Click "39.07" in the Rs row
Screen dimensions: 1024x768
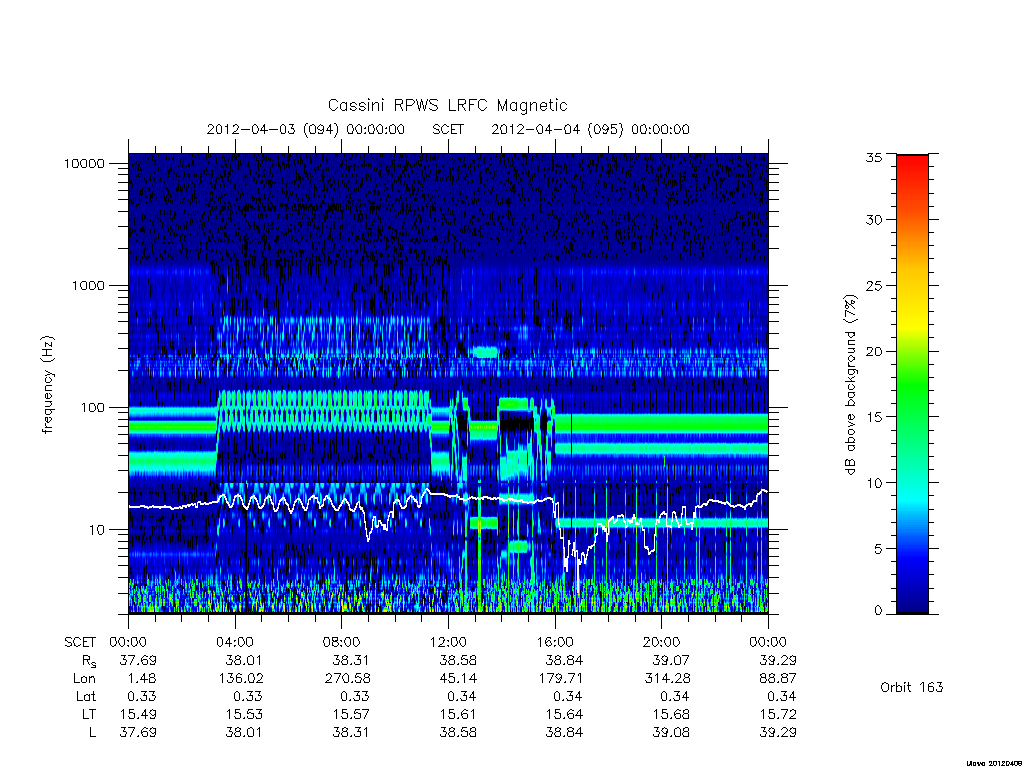(x=671, y=660)
